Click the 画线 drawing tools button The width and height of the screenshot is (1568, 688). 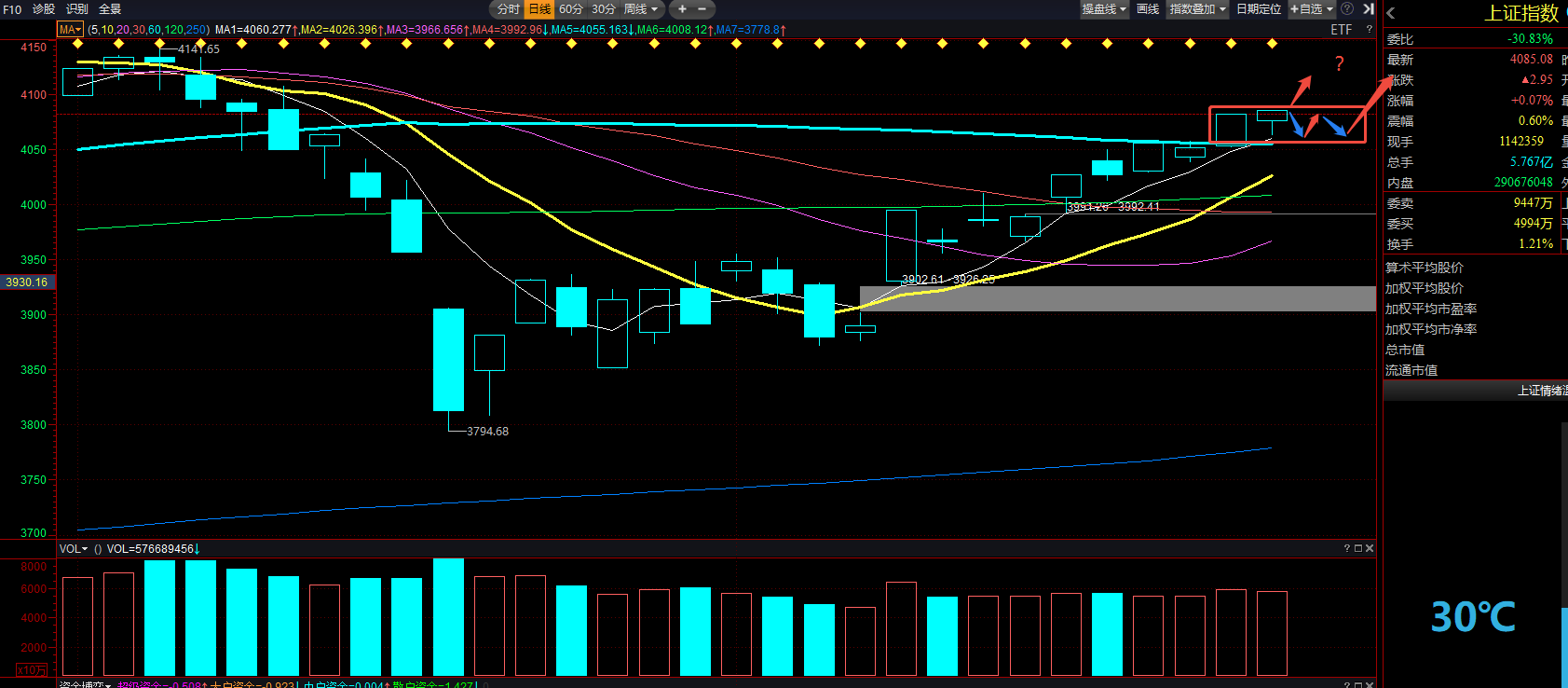pyautogui.click(x=1148, y=9)
